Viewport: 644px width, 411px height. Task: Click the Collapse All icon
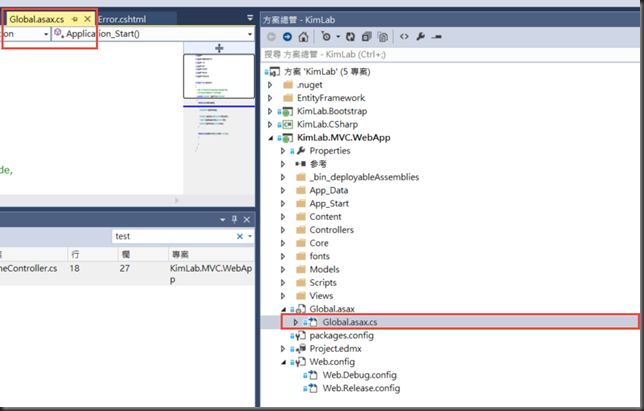coord(366,37)
